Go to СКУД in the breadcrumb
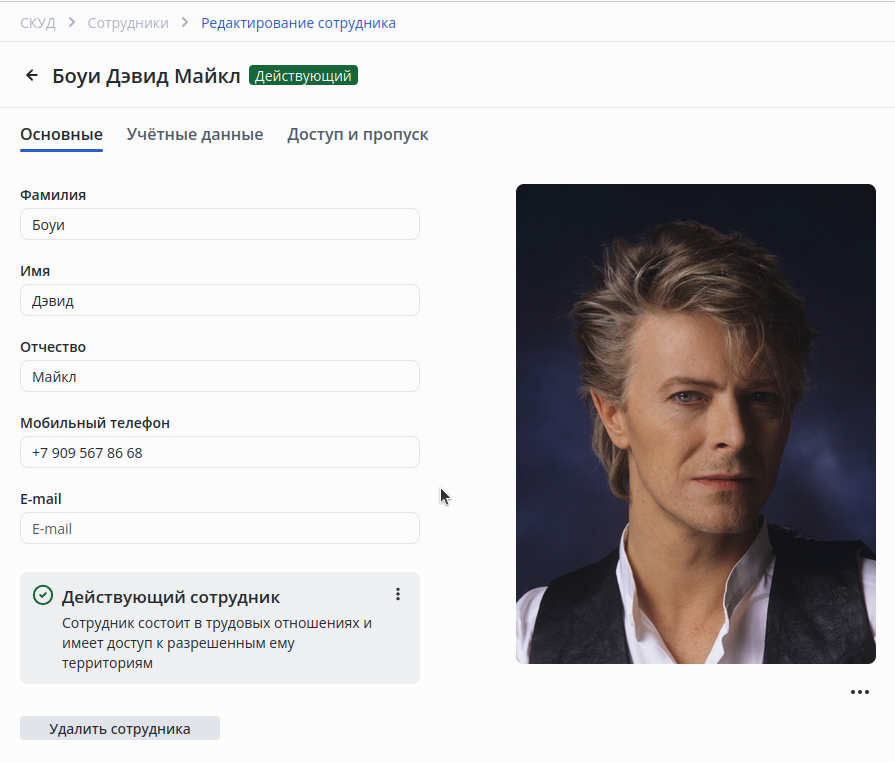Image resolution: width=895 pixels, height=762 pixels. [x=38, y=23]
